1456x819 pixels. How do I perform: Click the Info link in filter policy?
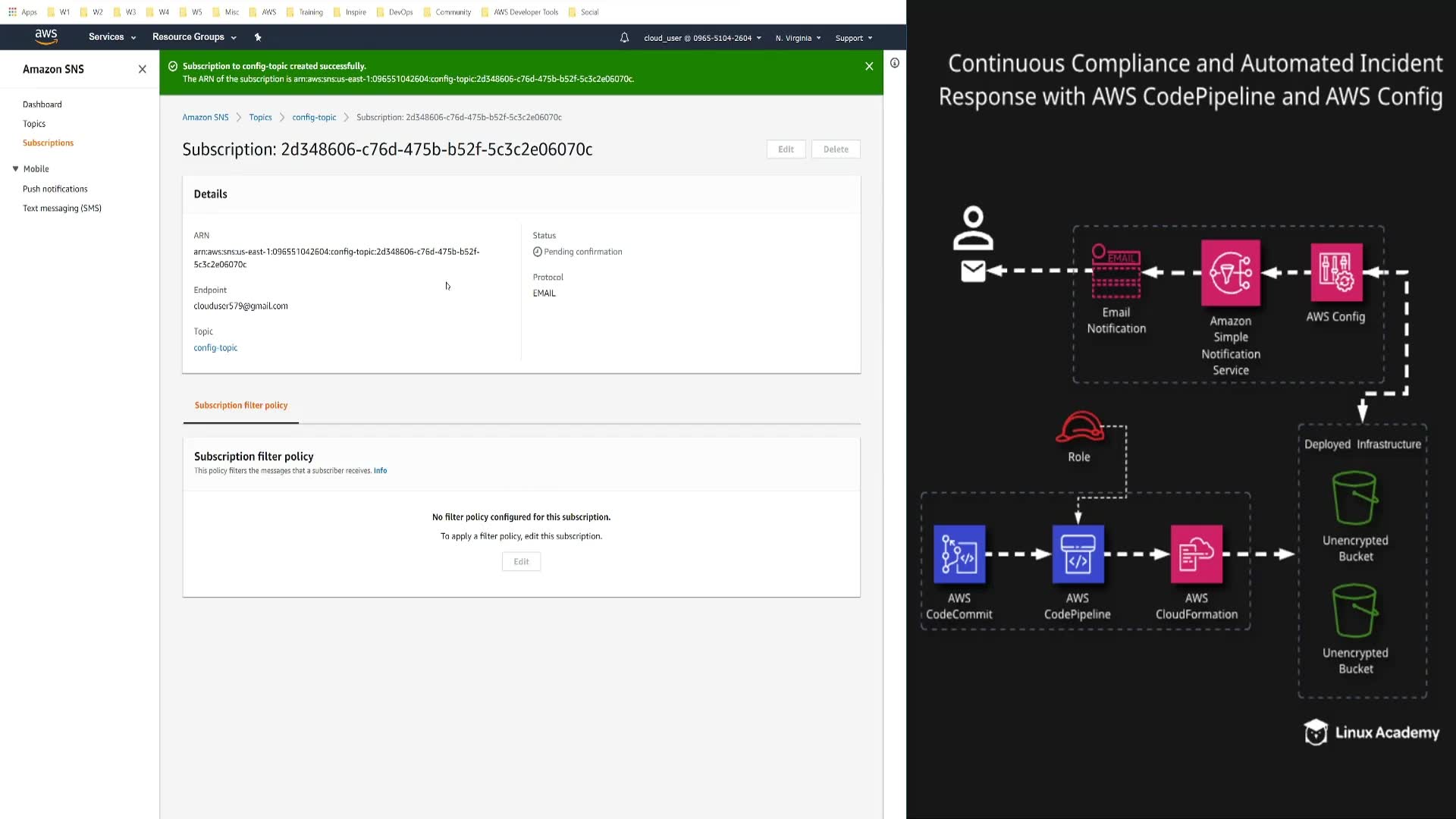click(380, 471)
